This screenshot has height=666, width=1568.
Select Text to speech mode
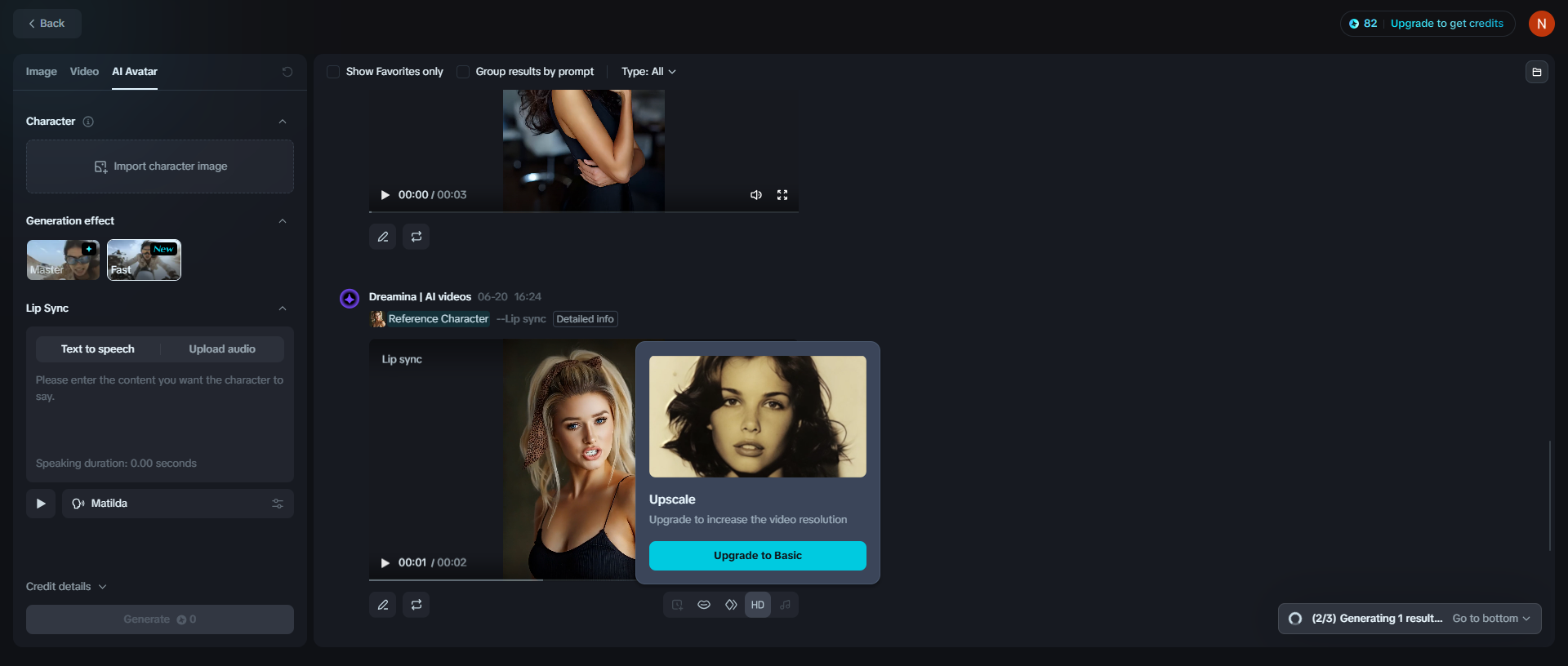pos(98,349)
